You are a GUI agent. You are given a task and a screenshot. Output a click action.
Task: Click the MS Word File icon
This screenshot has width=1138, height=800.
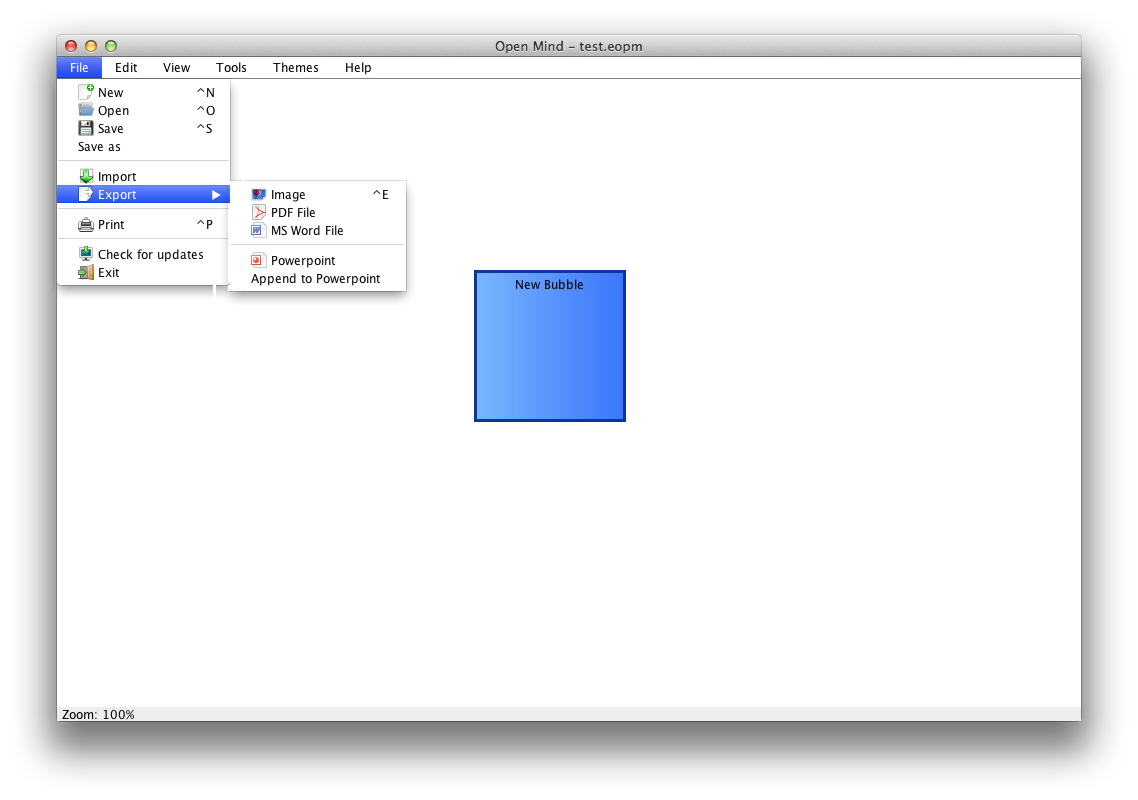[258, 230]
